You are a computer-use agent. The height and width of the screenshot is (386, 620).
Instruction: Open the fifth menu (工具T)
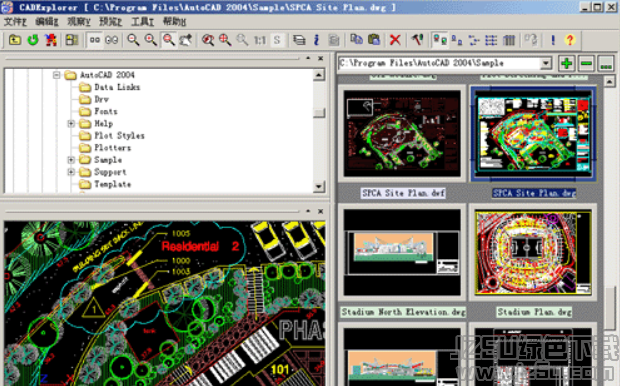[142, 21]
